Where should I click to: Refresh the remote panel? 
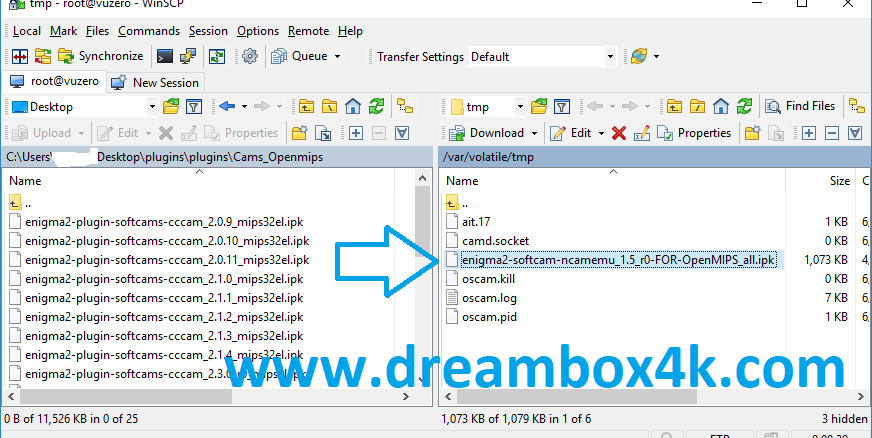point(745,106)
